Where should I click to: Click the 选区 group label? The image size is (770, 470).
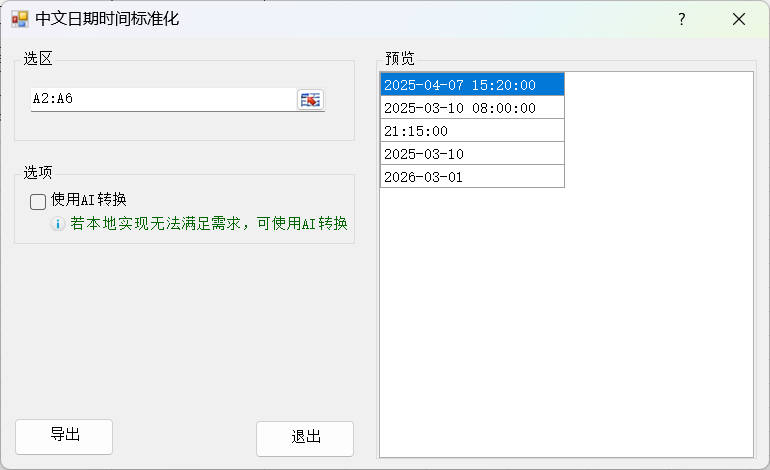(38, 58)
